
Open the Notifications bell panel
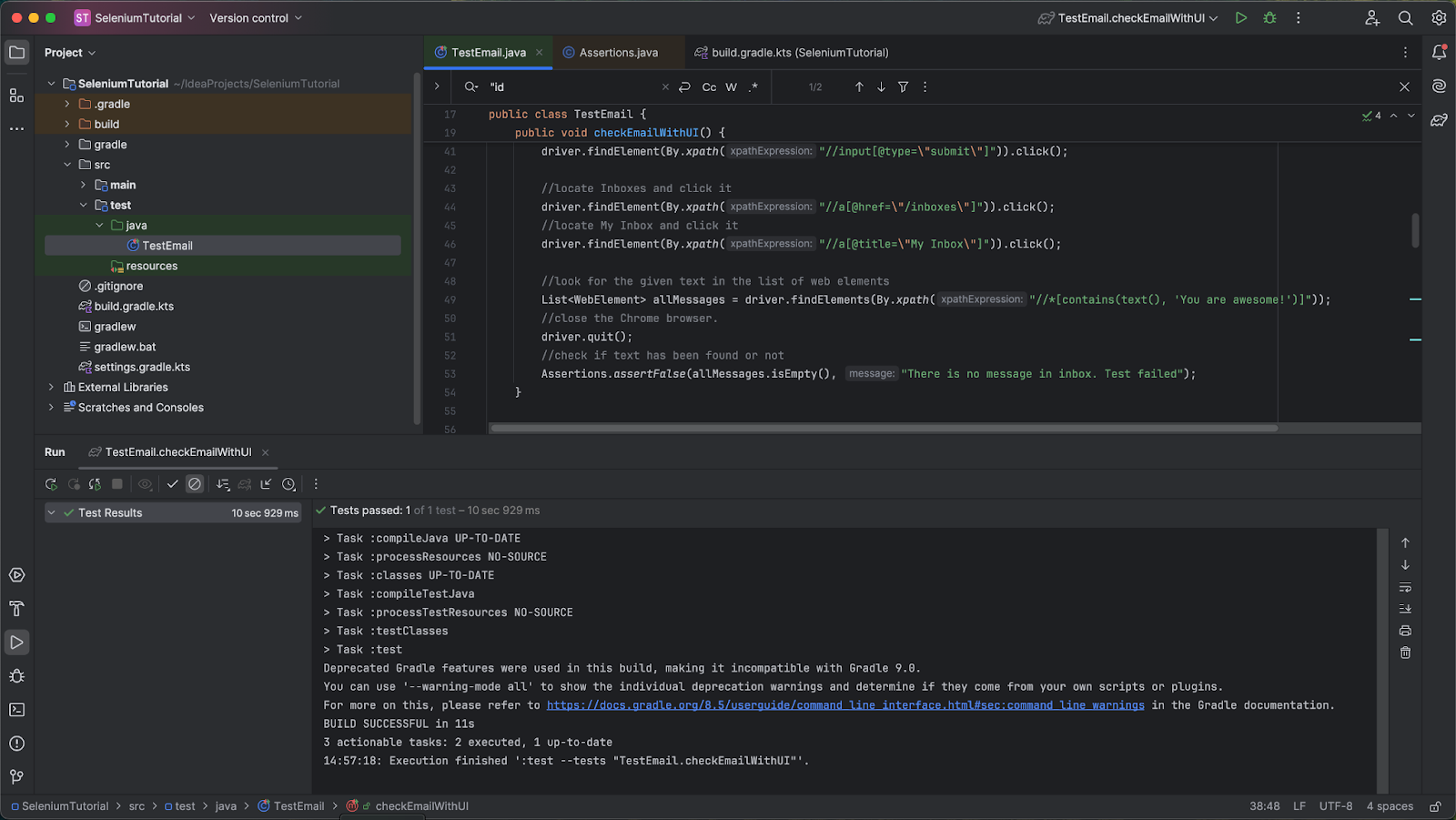tap(1439, 53)
